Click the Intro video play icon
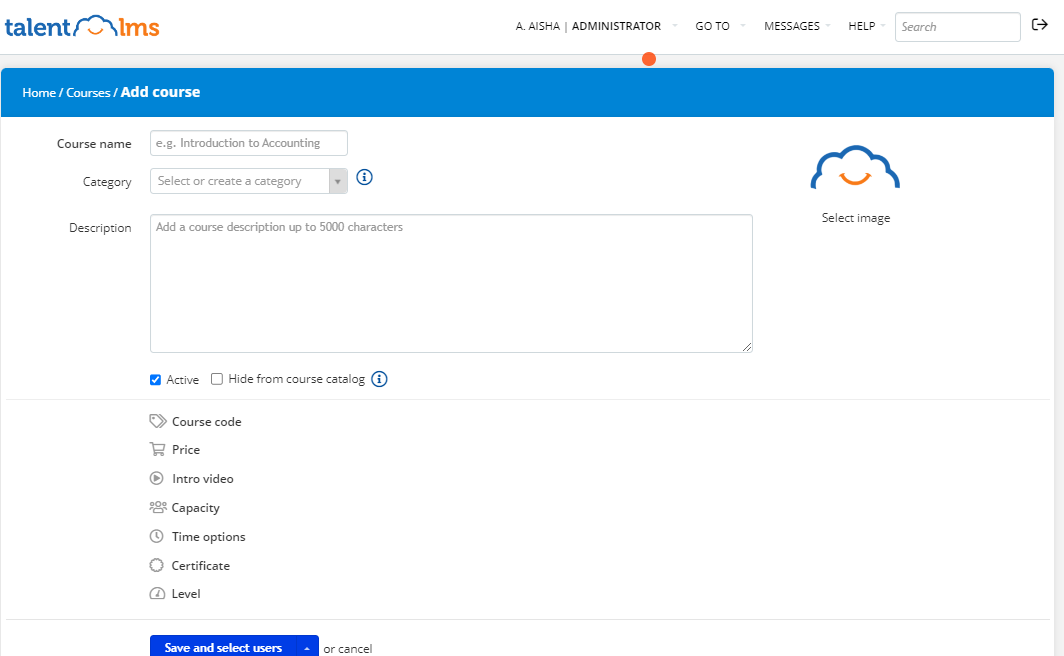Viewport: 1064px width, 656px height. tap(157, 478)
